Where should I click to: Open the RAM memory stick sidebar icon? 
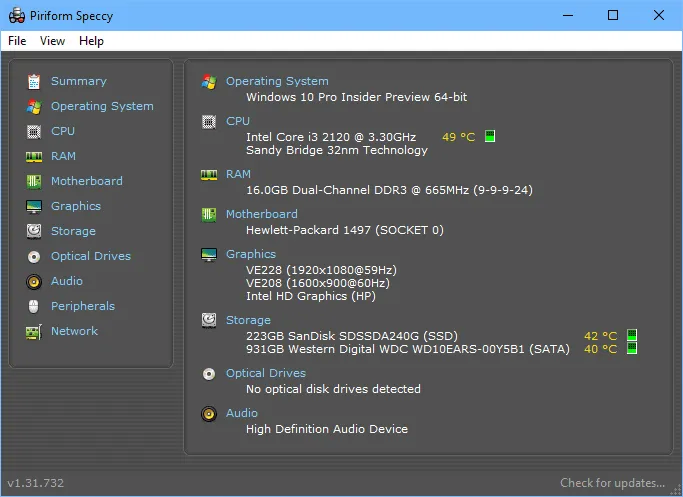coord(34,156)
